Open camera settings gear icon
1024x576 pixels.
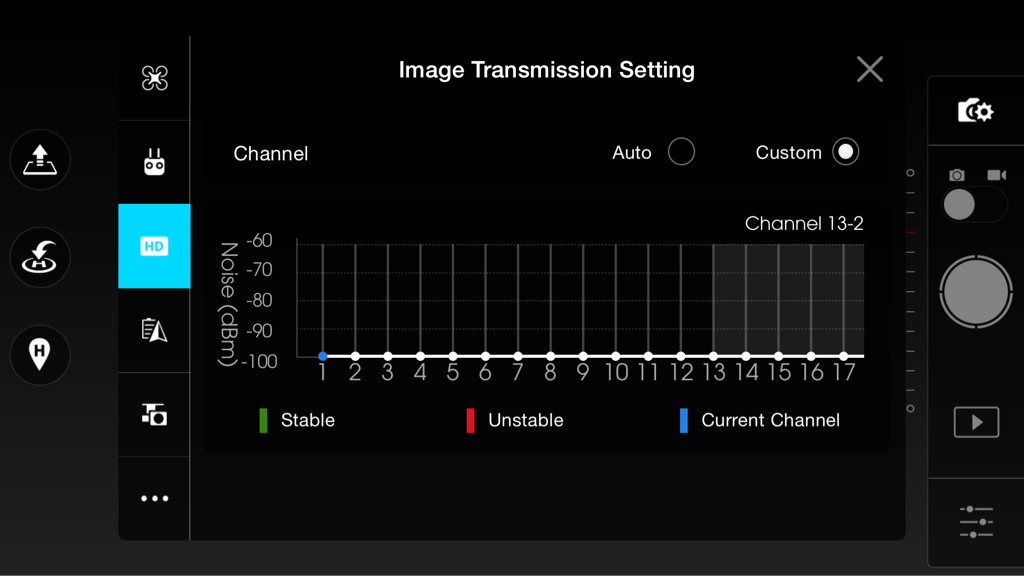point(976,111)
